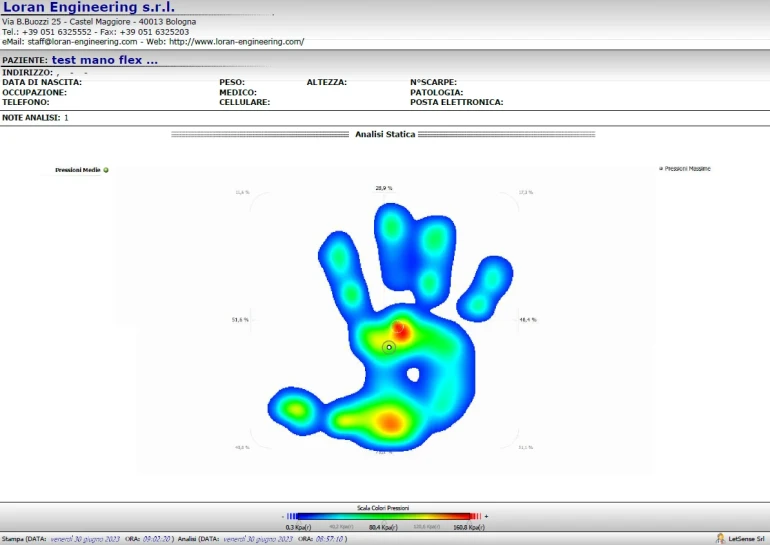770x545 pixels.
Task: Click the 80,4 Kpa midpoint scale label
Action: [380, 527]
